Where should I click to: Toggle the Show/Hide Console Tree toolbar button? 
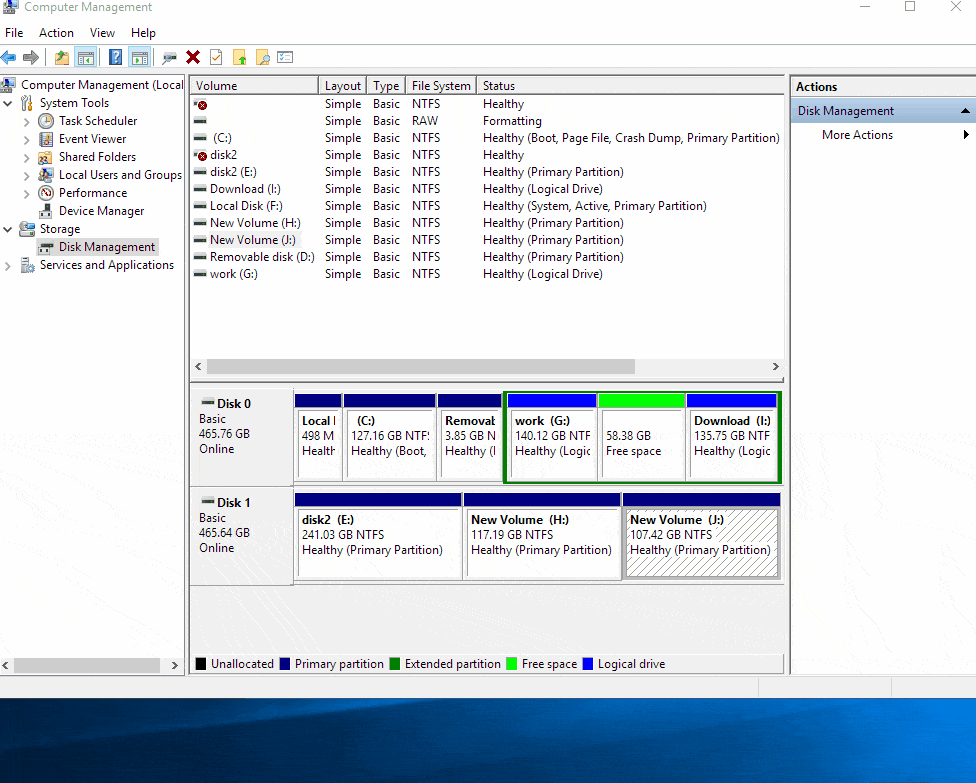(86, 57)
